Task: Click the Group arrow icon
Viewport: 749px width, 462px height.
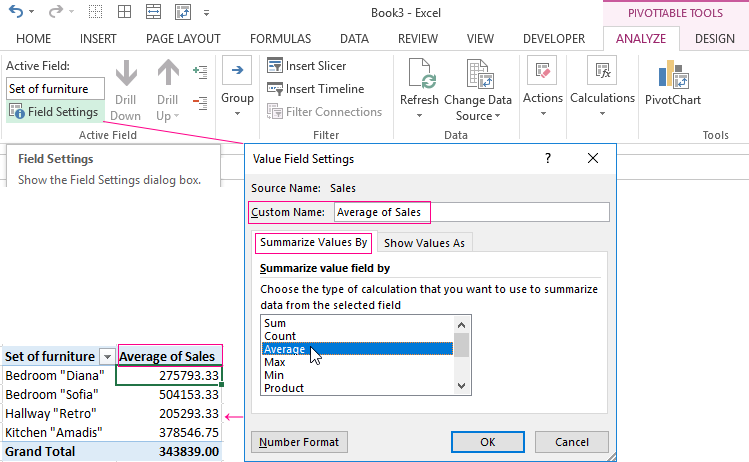Action: click(237, 72)
